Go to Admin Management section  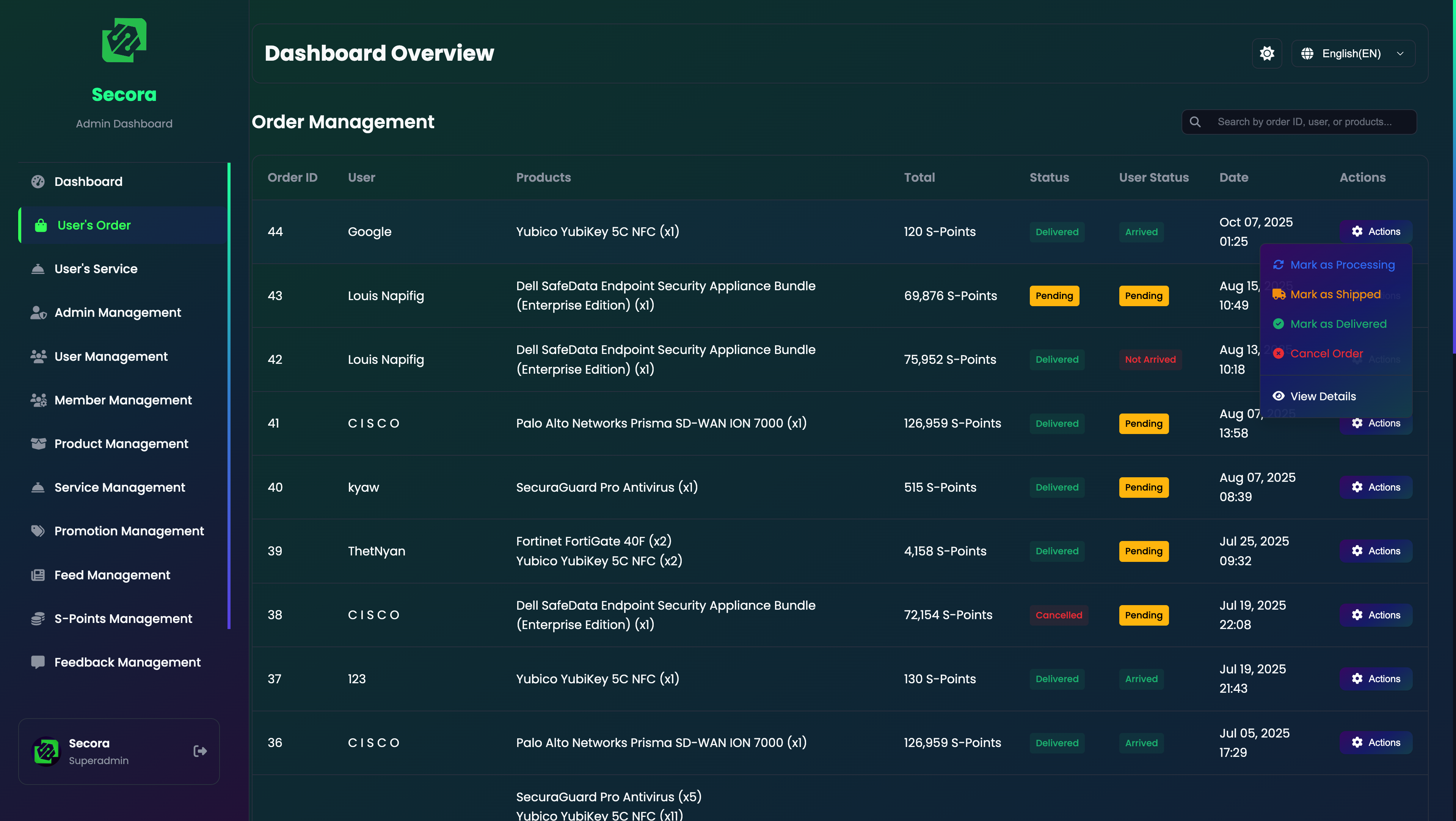click(x=117, y=313)
